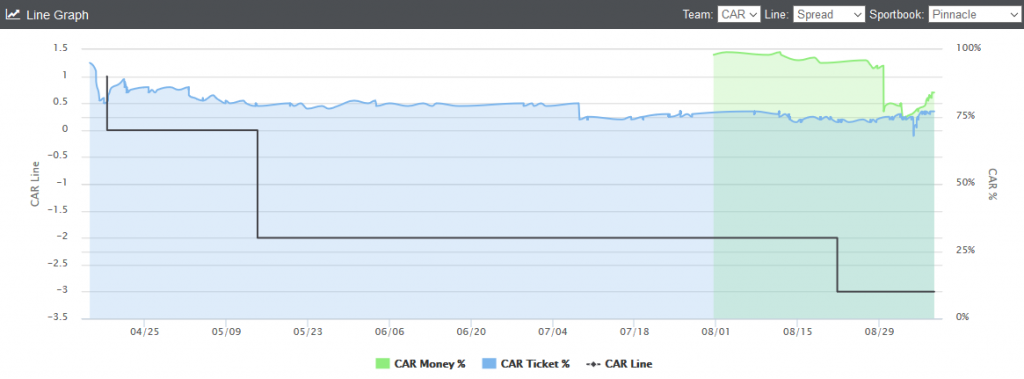Click the 07/04 x-axis date label

(552, 331)
